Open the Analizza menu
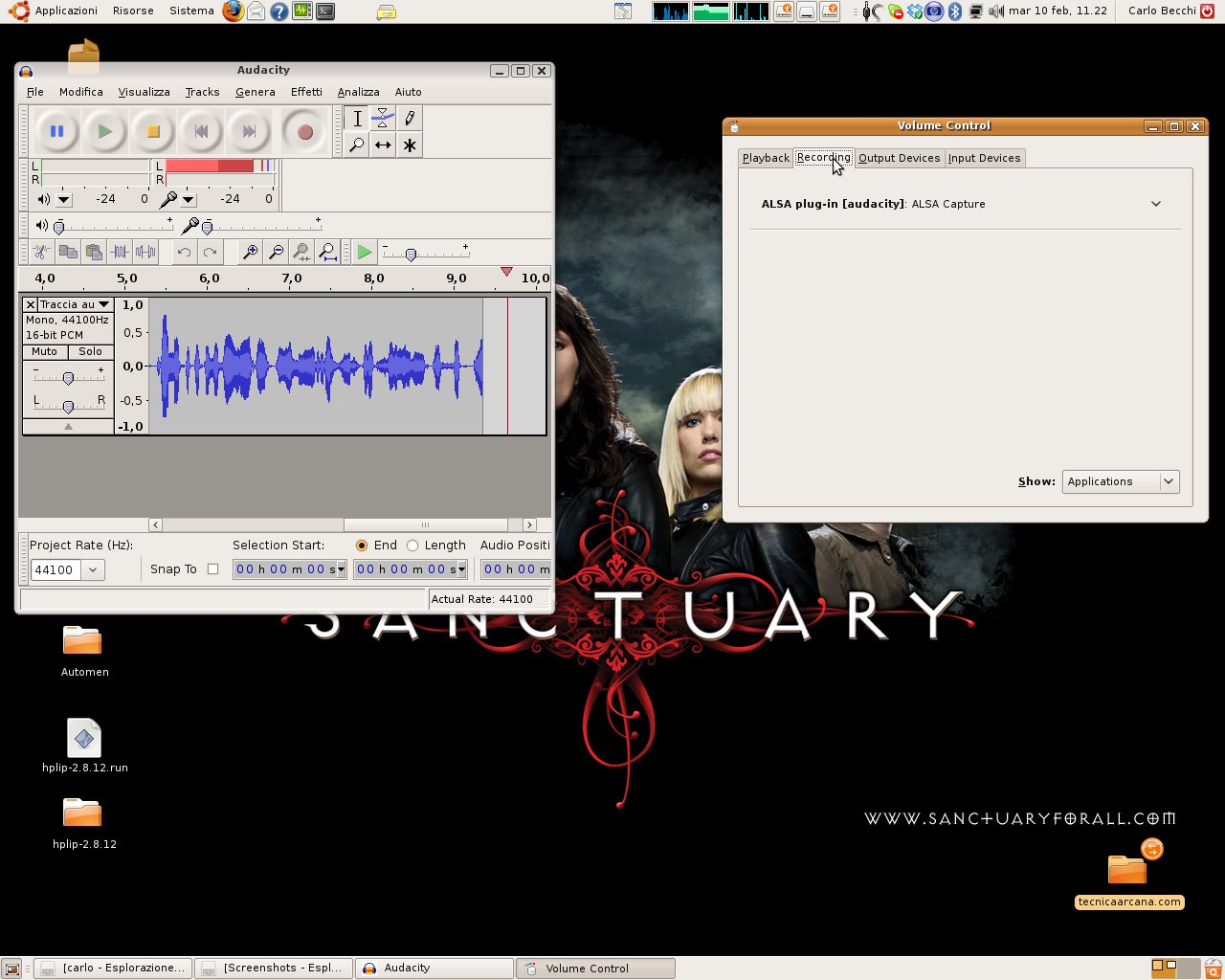The width and height of the screenshot is (1225, 980). (359, 92)
